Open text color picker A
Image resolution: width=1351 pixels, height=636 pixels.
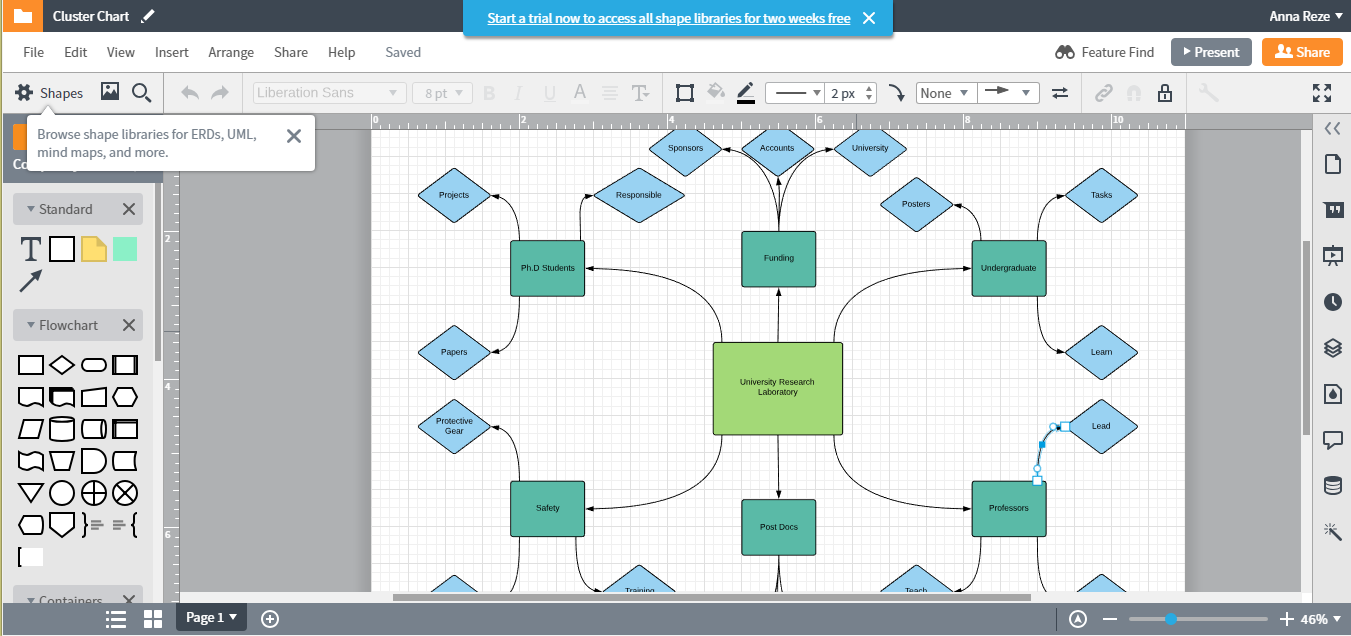pos(579,93)
